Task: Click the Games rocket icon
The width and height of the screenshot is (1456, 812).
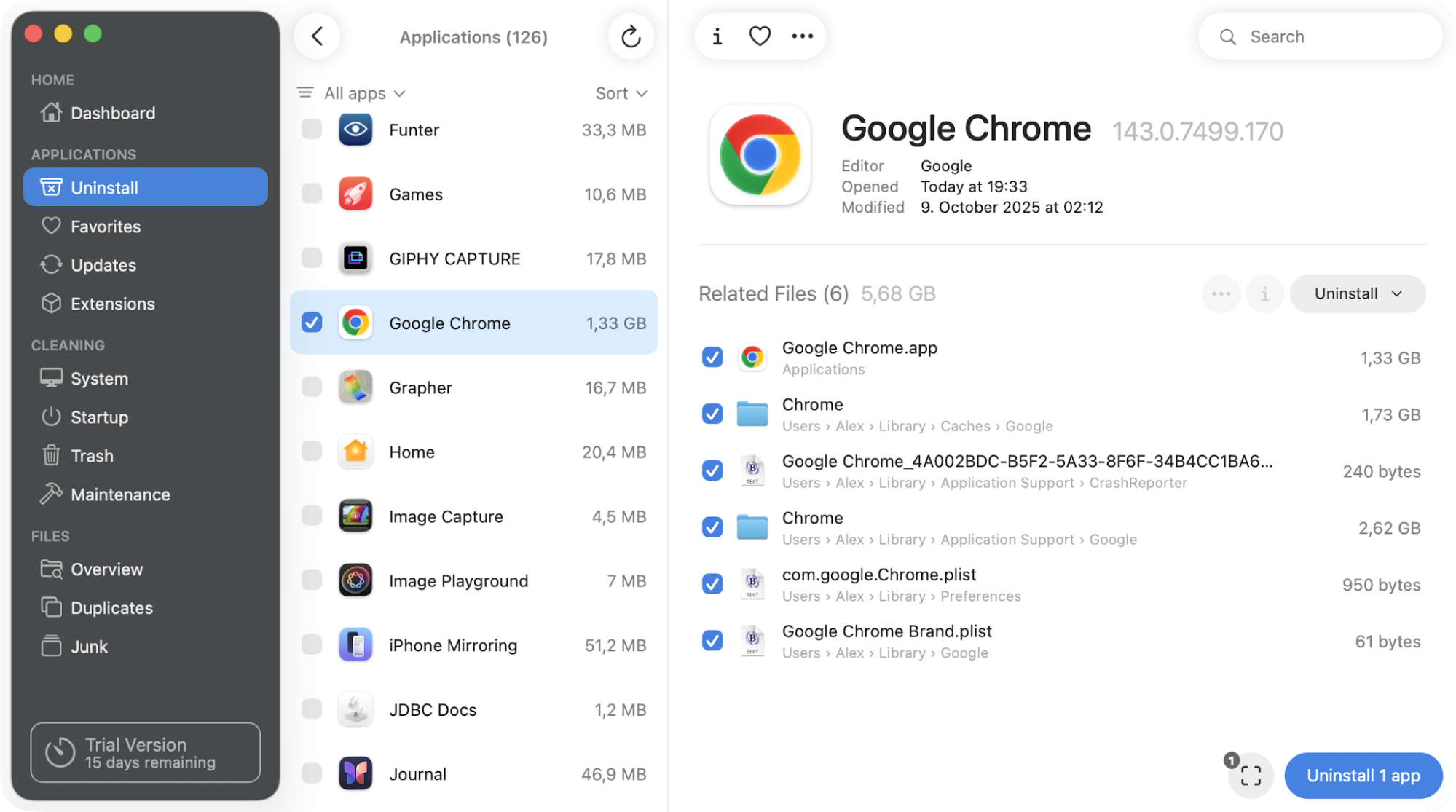Action: coord(355,194)
